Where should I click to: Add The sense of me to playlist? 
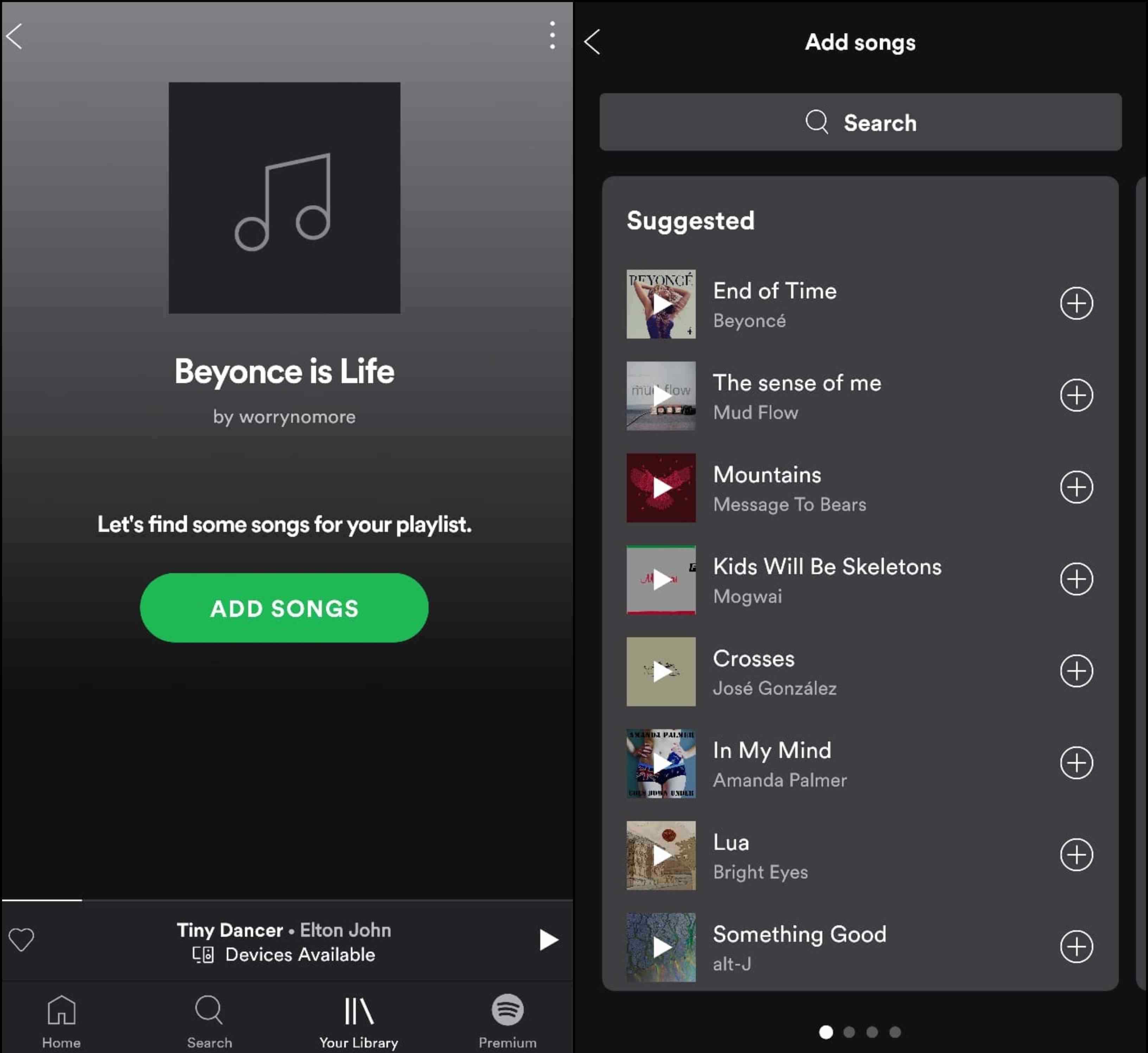[x=1076, y=395]
